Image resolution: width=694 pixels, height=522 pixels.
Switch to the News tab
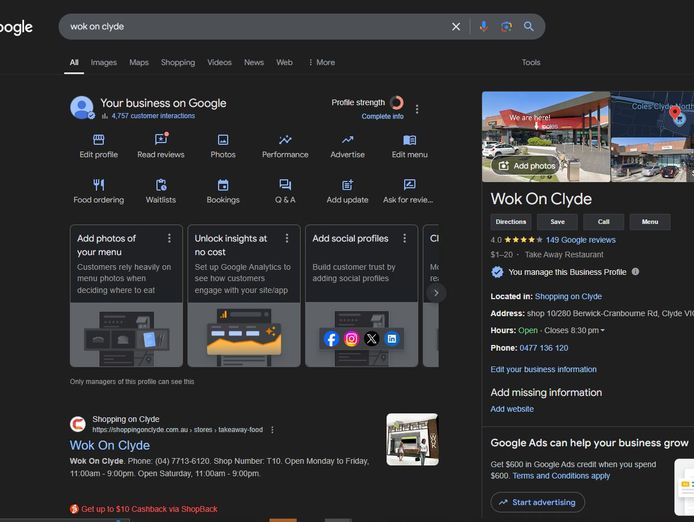(254, 62)
